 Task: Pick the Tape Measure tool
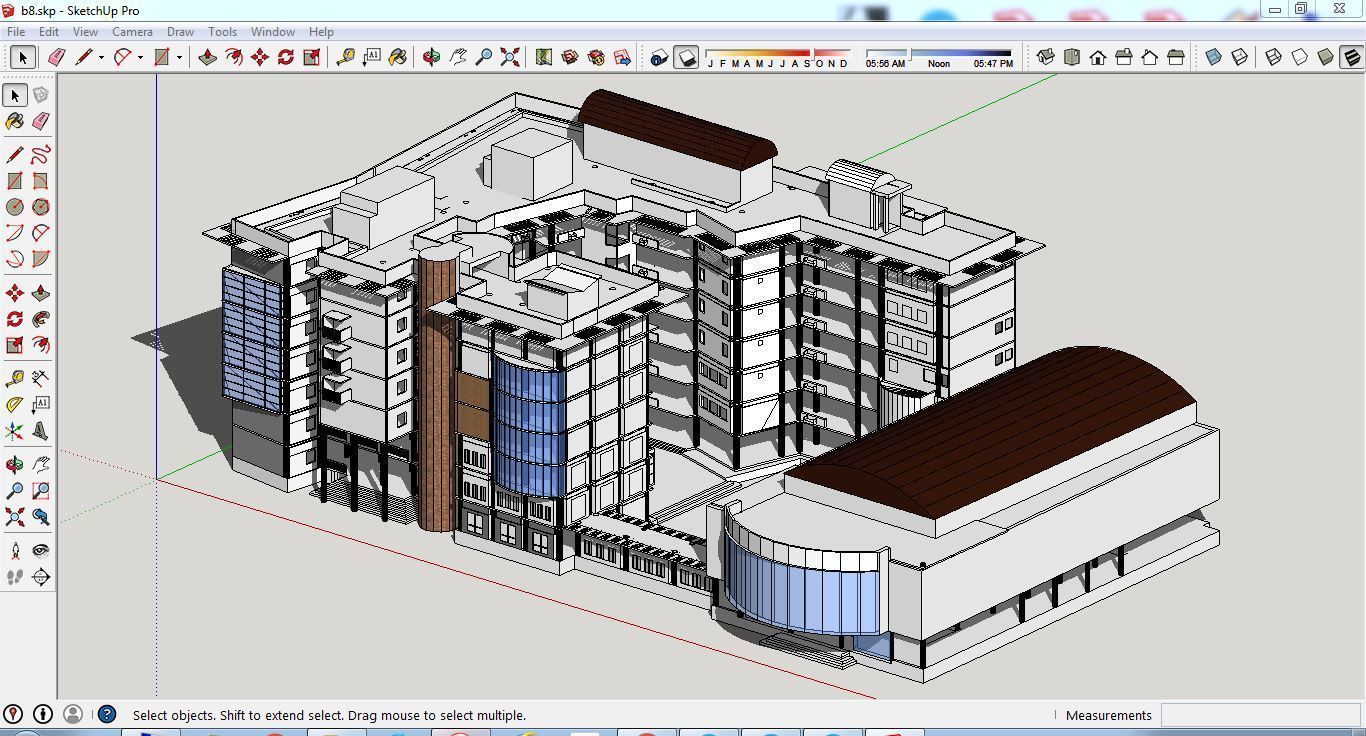(x=14, y=377)
